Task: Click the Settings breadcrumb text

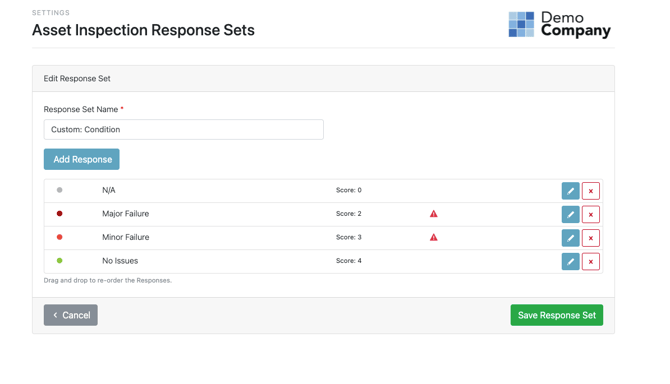Action: click(x=50, y=13)
